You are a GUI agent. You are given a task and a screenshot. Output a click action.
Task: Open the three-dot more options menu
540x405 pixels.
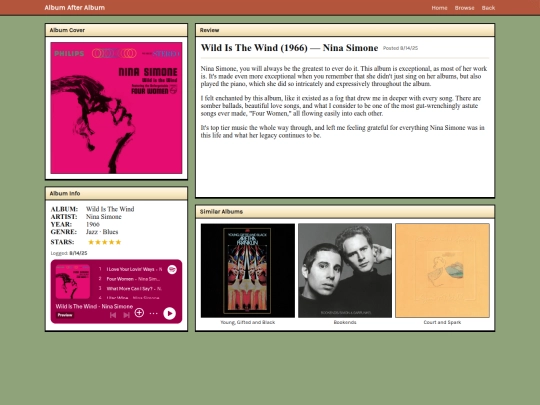click(x=154, y=313)
